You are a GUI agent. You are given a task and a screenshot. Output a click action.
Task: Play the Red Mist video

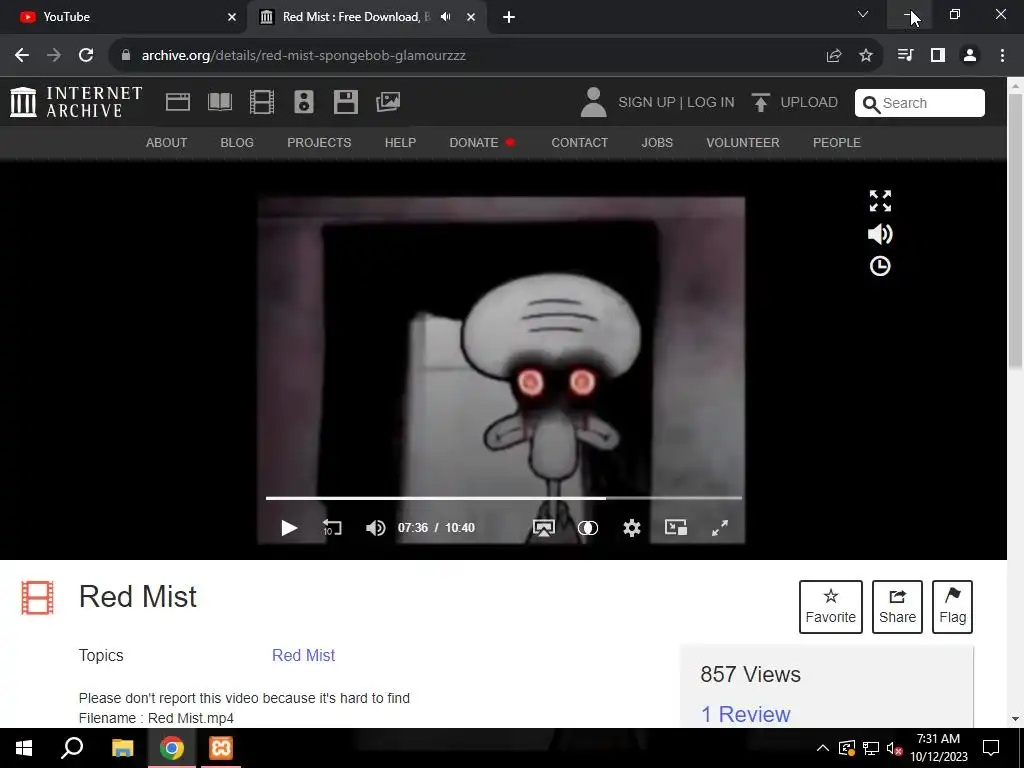tap(289, 528)
